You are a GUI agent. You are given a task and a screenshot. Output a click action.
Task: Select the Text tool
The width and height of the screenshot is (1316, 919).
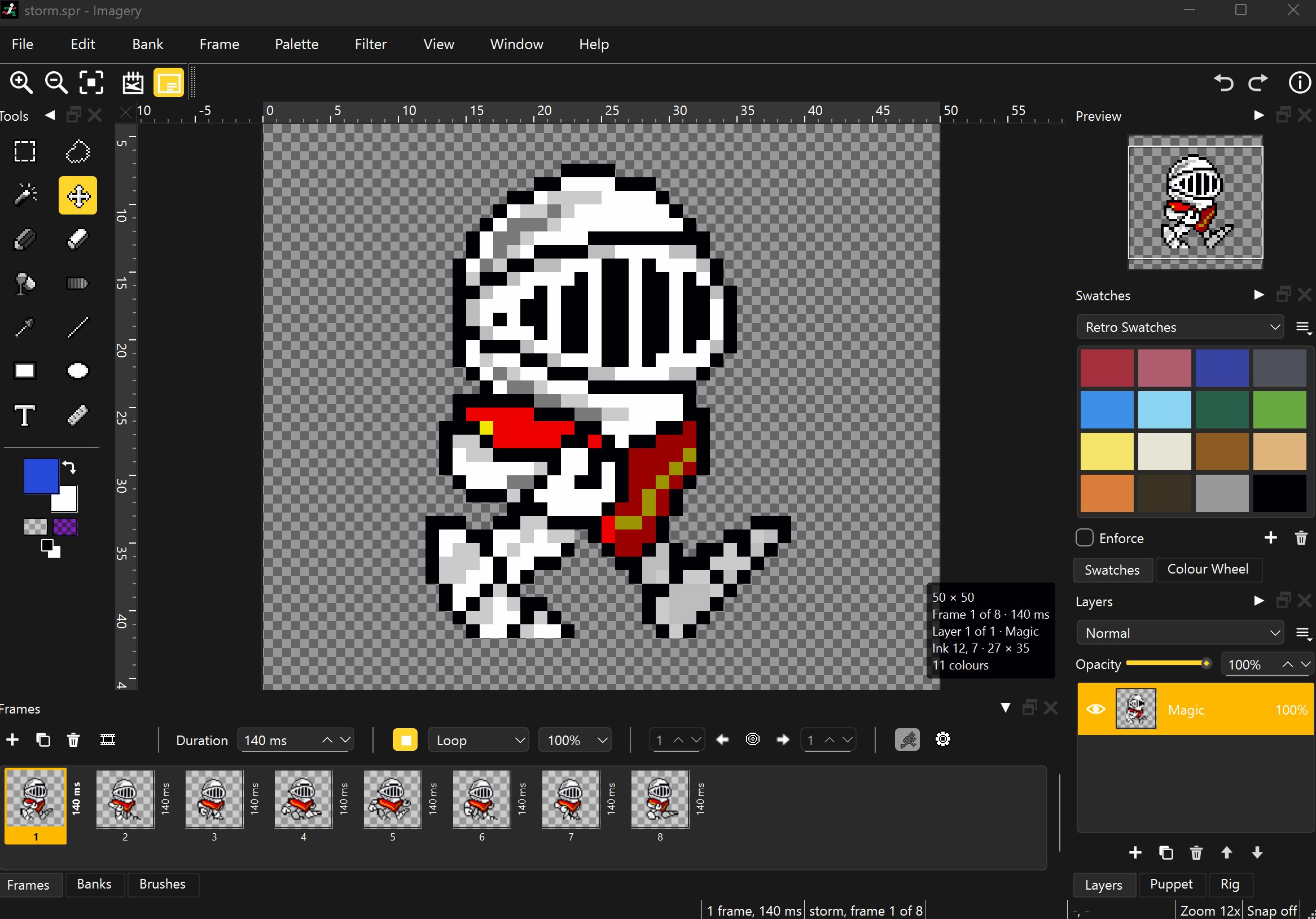(x=25, y=415)
